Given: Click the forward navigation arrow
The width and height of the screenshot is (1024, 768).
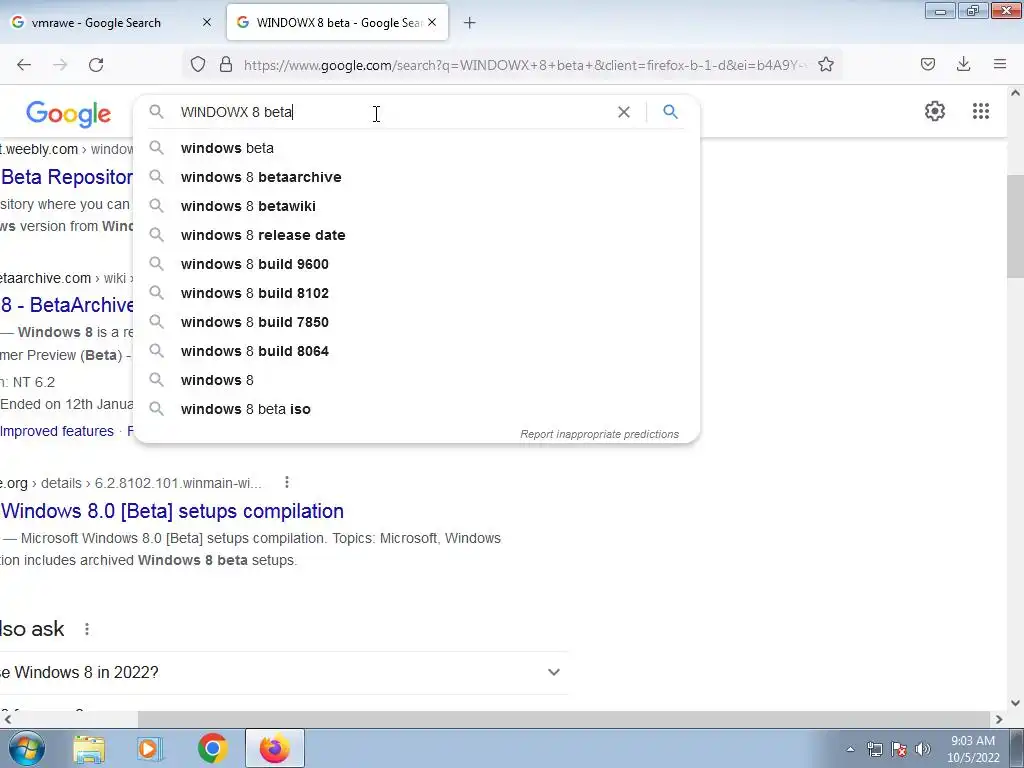Looking at the screenshot, I should click(x=60, y=65).
